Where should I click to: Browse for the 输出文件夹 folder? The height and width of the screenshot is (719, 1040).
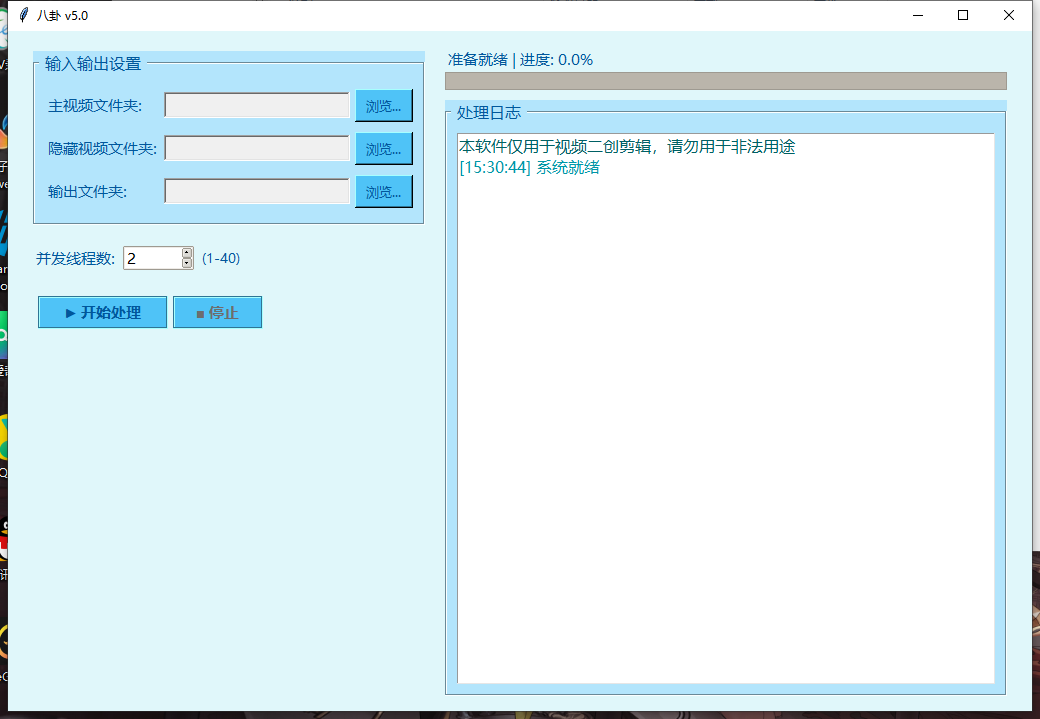[x=383, y=191]
